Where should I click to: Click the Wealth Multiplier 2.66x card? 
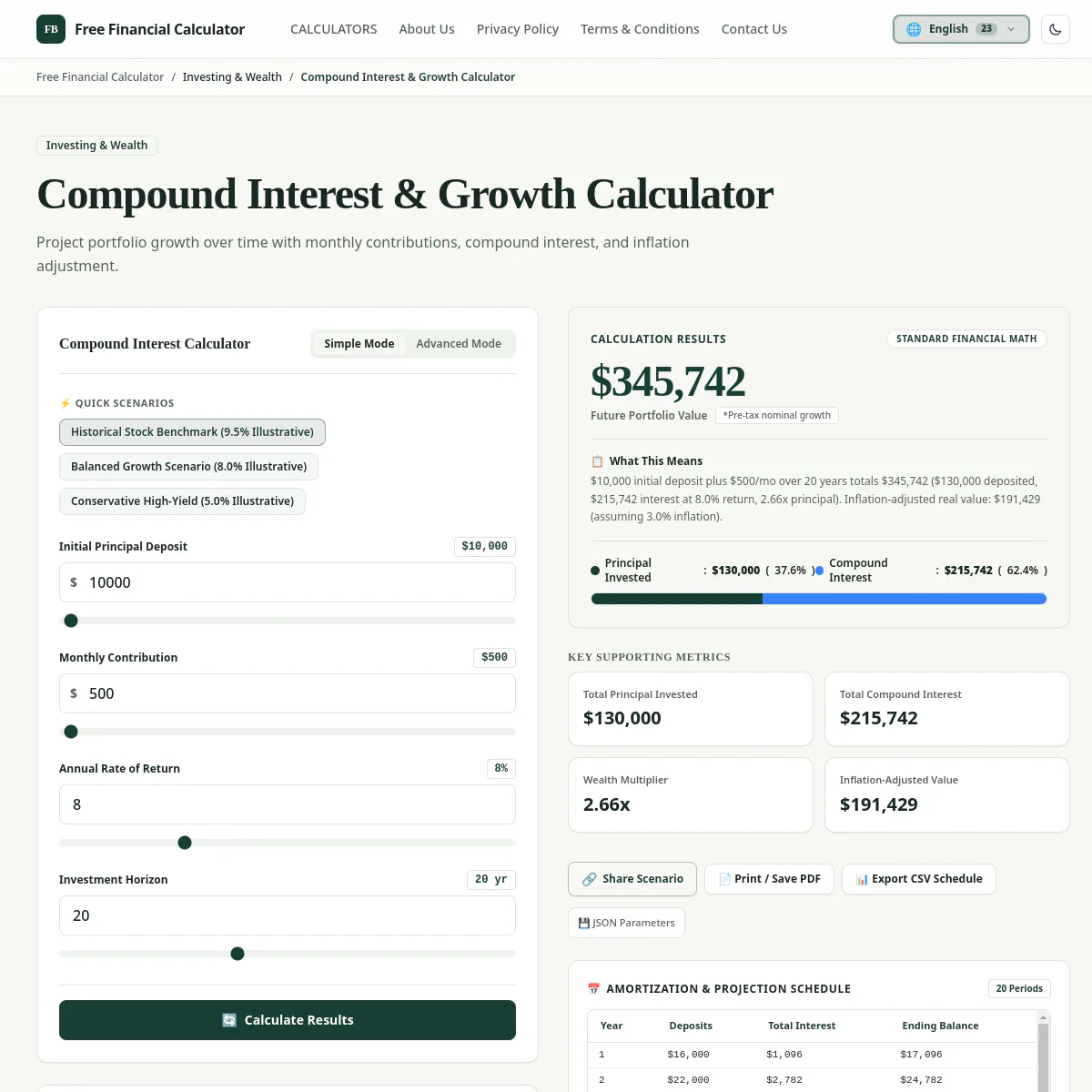691,795
